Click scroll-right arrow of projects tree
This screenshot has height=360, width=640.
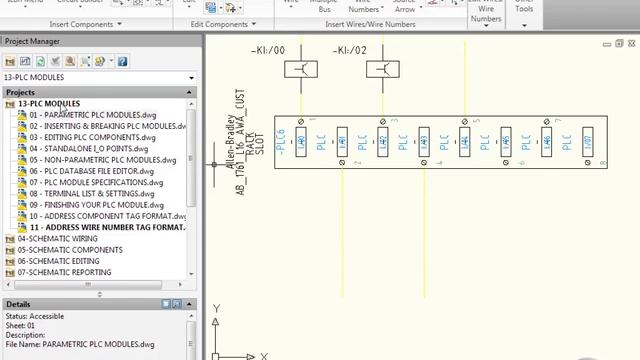tap(180, 284)
